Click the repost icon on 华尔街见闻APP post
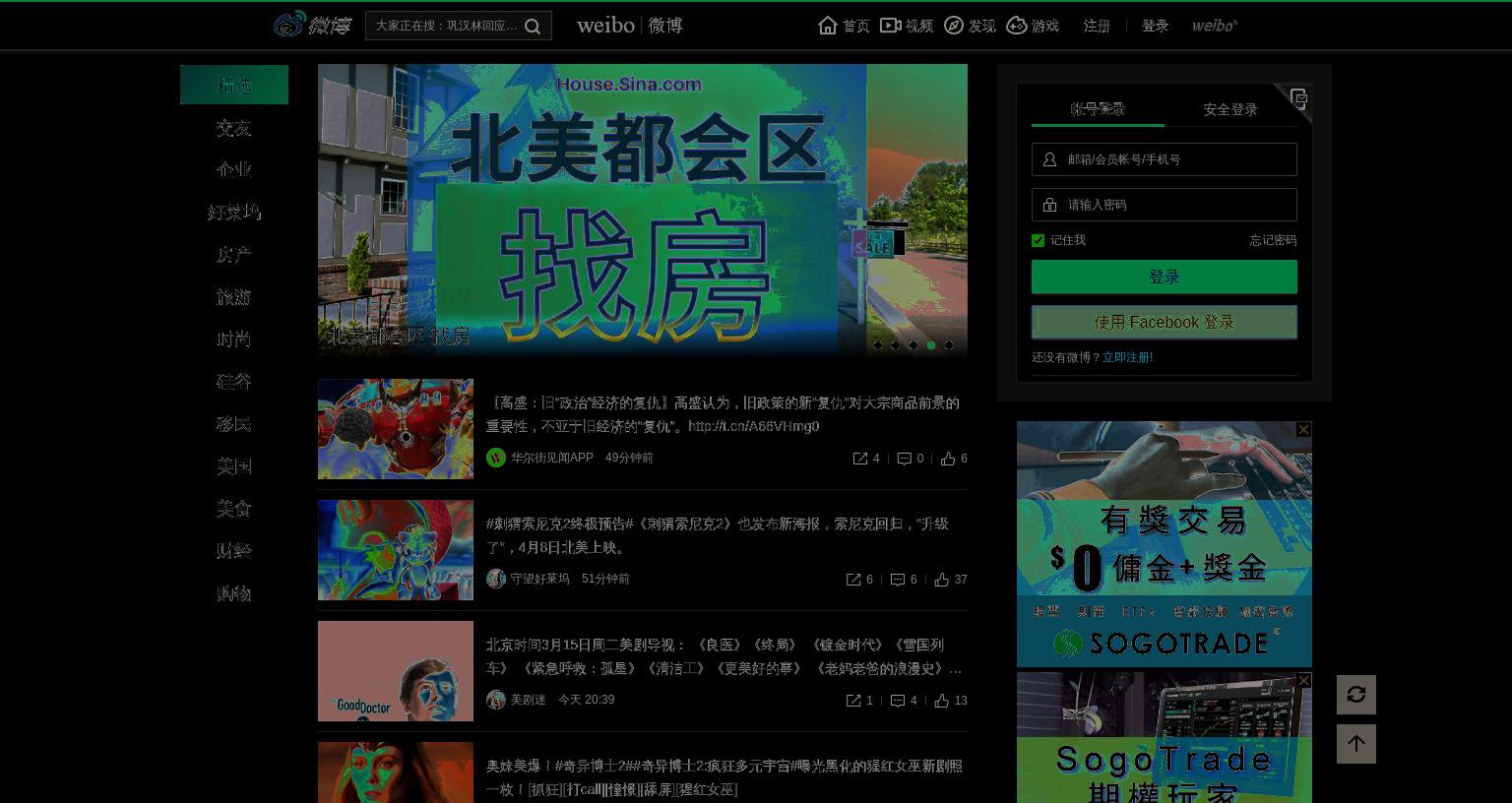This screenshot has height=803, width=1512. point(859,459)
